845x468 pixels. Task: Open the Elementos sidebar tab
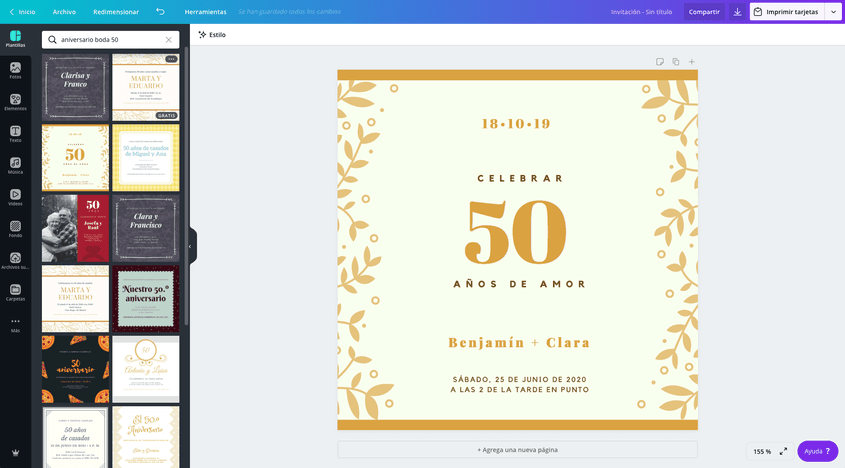15,102
